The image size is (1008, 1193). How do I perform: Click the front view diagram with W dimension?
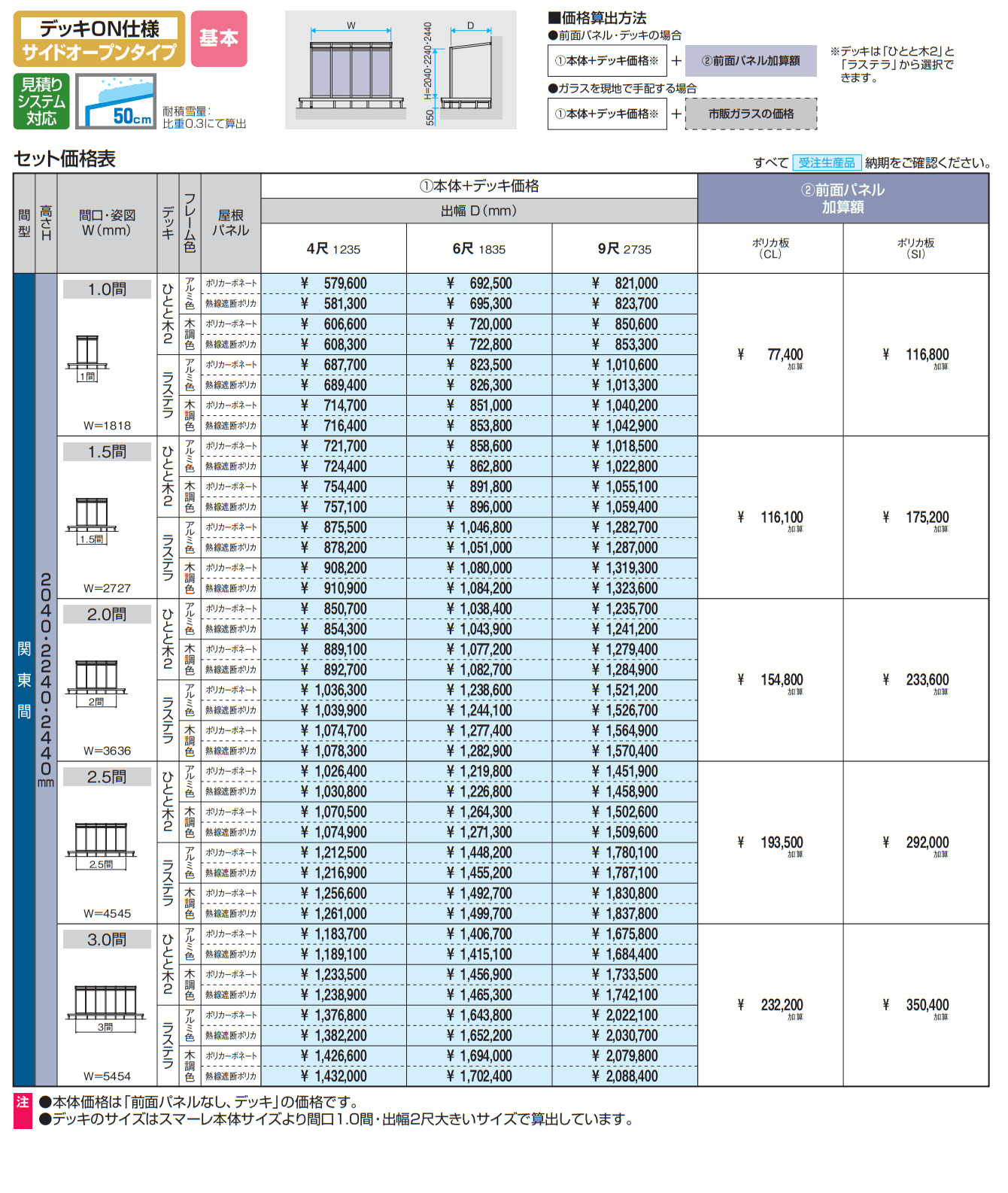pos(351,69)
